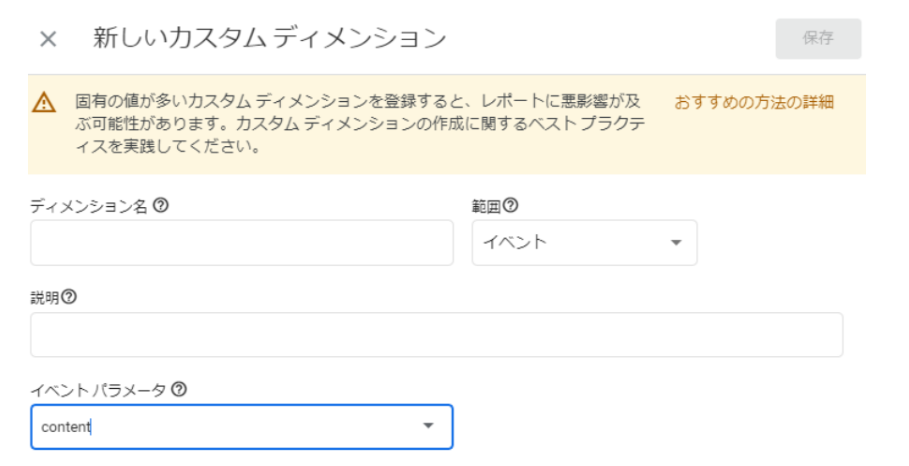Click the event parameter field containing content
This screenshot has height=466, width=909.
click(220, 427)
